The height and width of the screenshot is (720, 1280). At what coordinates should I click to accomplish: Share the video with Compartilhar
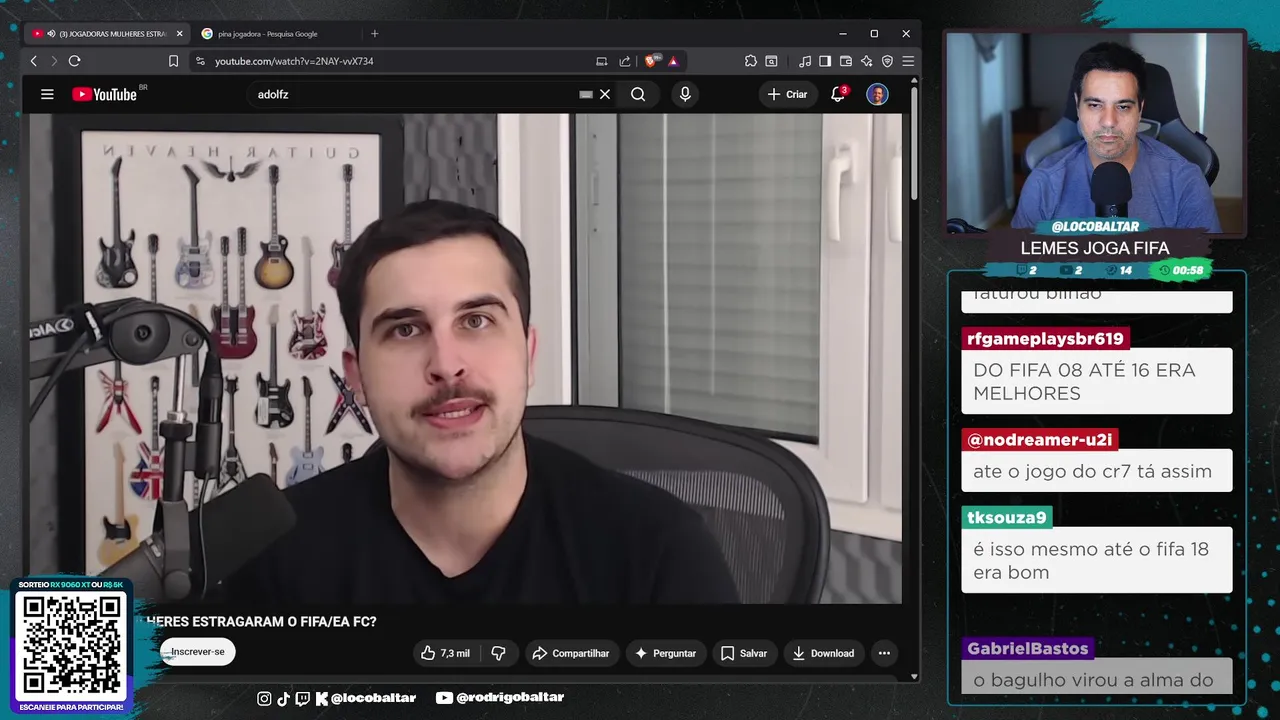click(571, 653)
